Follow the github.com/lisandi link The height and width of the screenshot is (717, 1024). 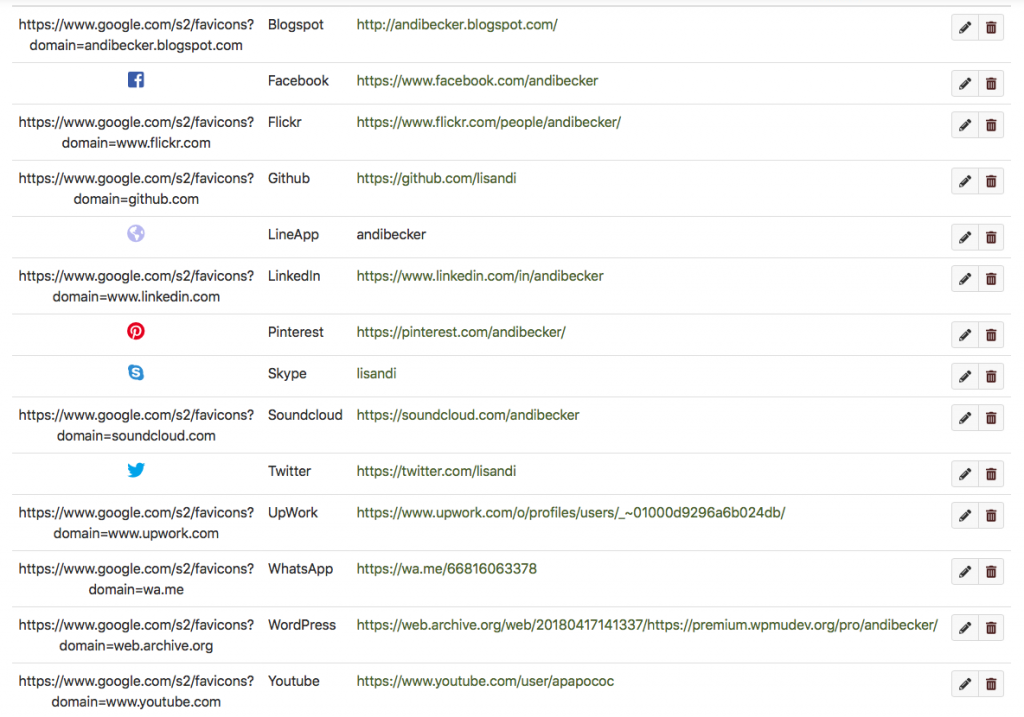pos(436,178)
